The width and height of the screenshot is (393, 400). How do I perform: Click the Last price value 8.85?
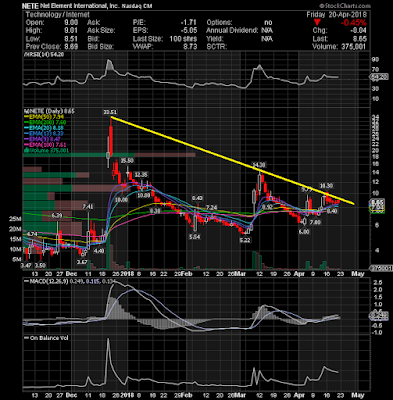pyautogui.click(x=360, y=39)
